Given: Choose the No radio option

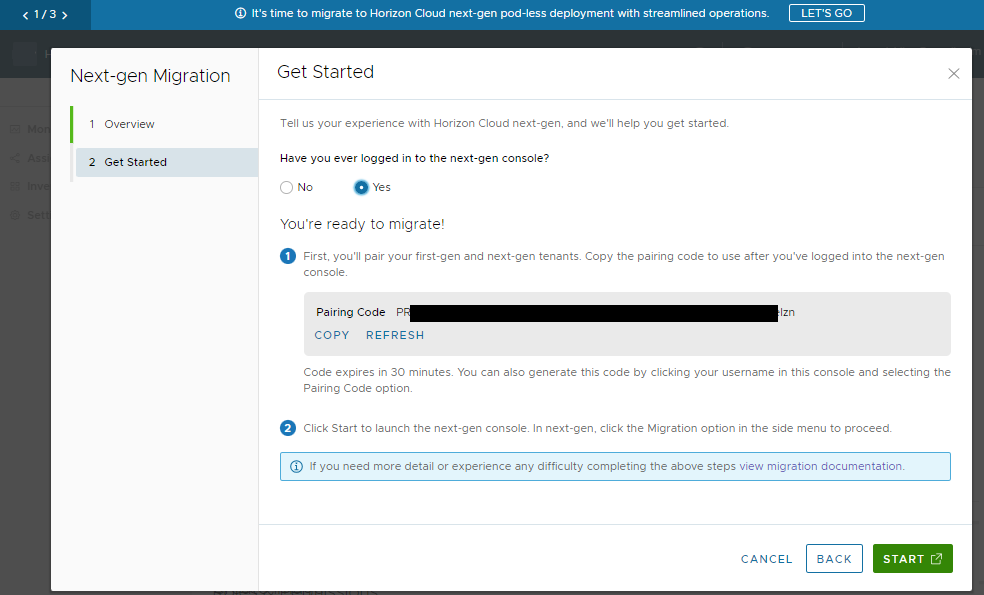Looking at the screenshot, I should pyautogui.click(x=286, y=187).
